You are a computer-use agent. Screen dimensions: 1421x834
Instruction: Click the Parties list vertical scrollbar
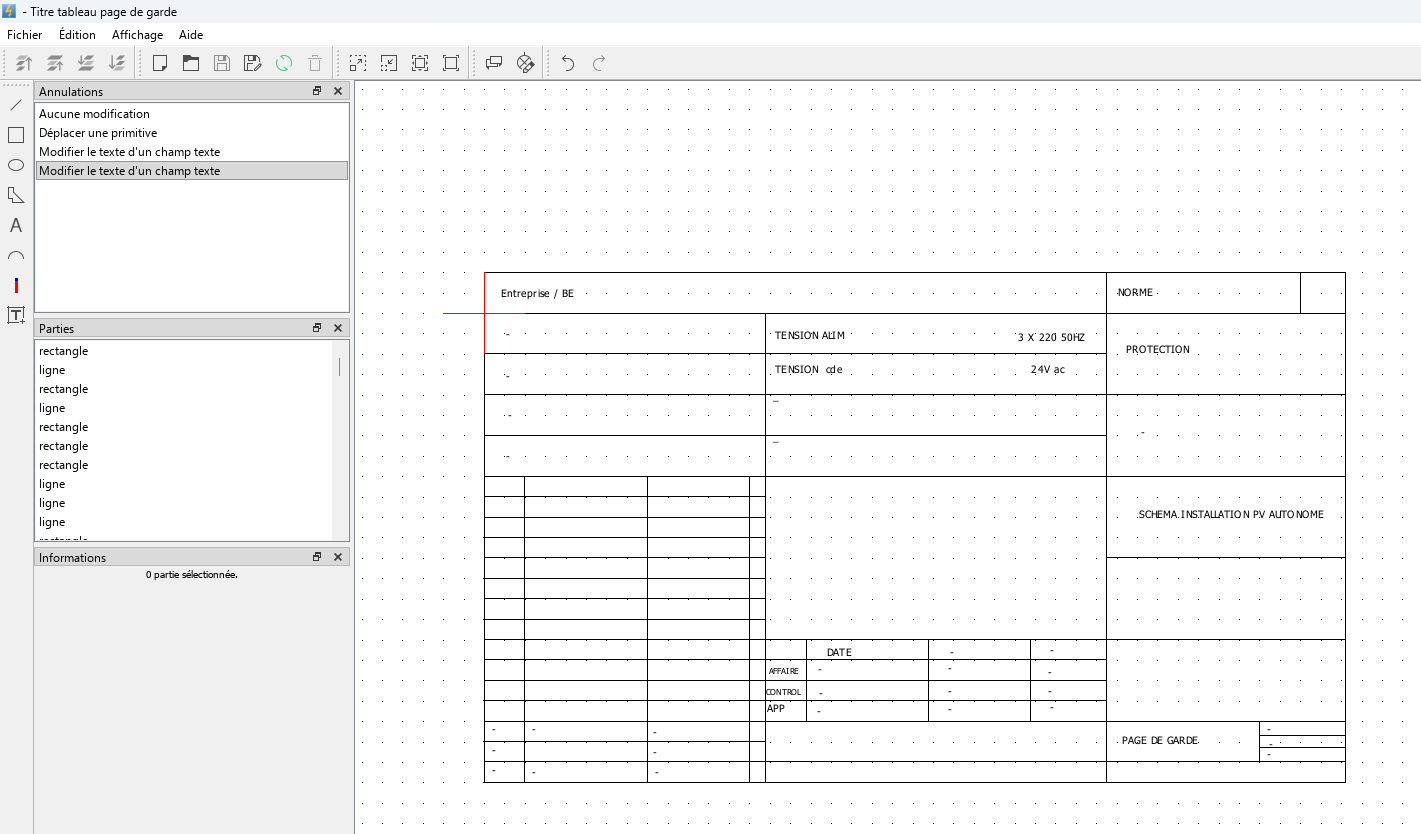(340, 440)
